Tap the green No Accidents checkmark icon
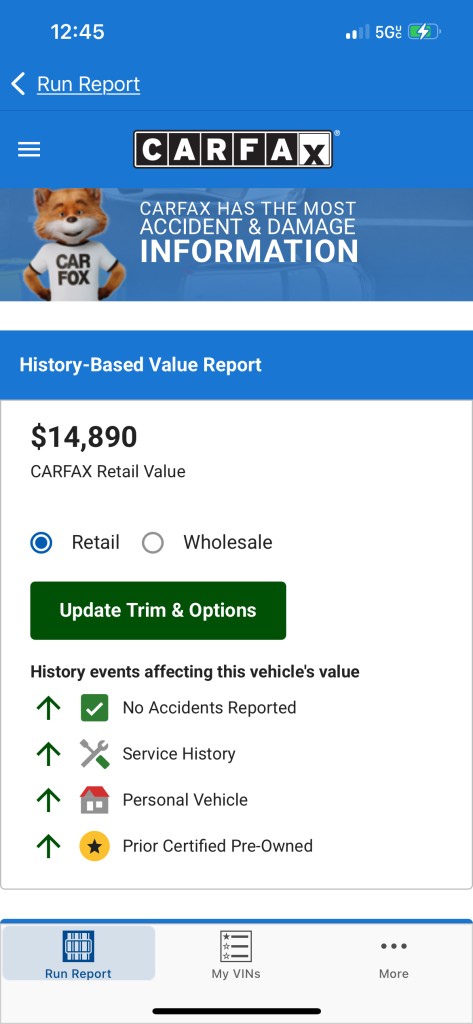Screen dimensions: 473x1024 pyautogui.click(x=95, y=708)
